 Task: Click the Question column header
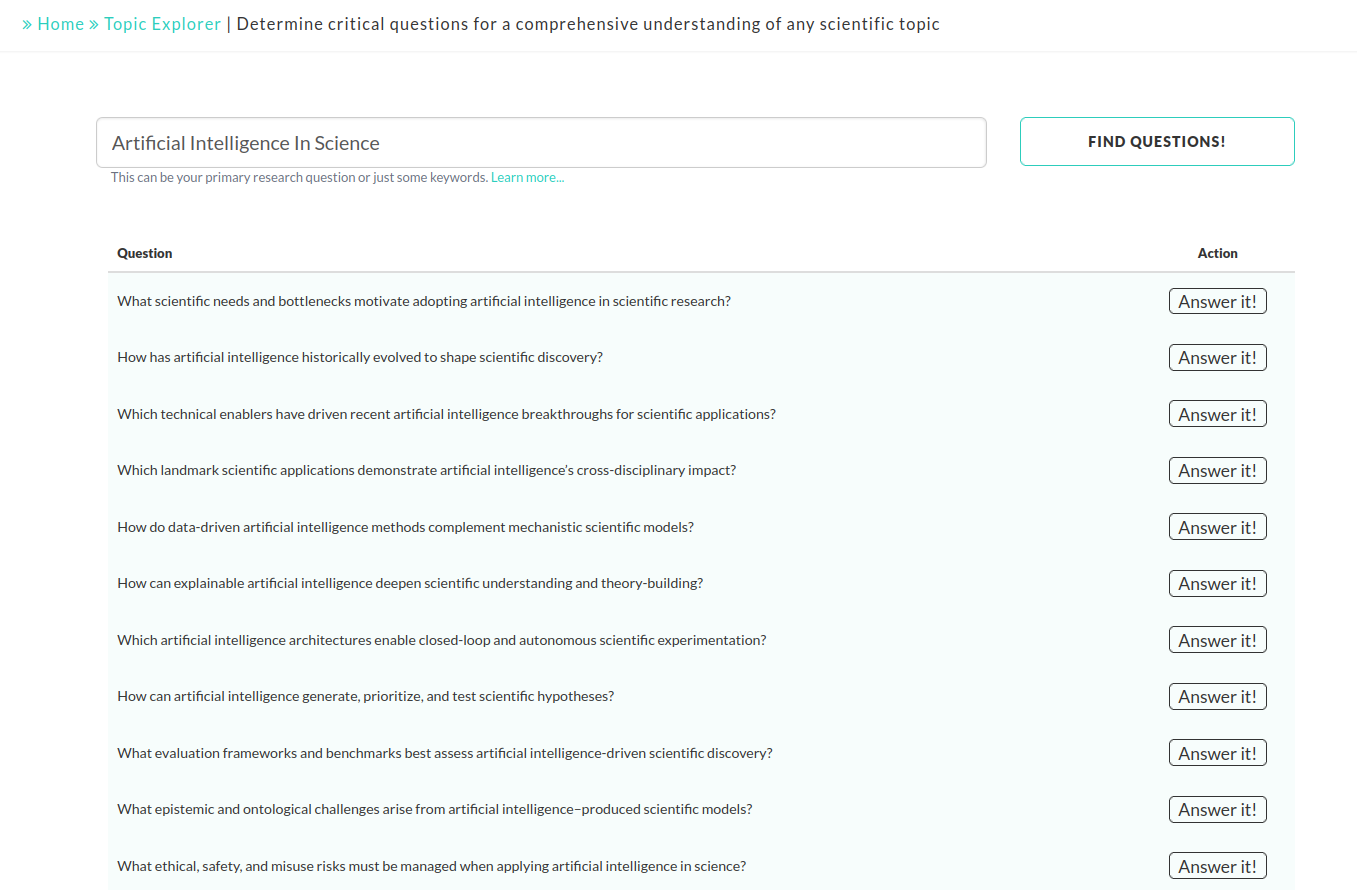tap(145, 254)
